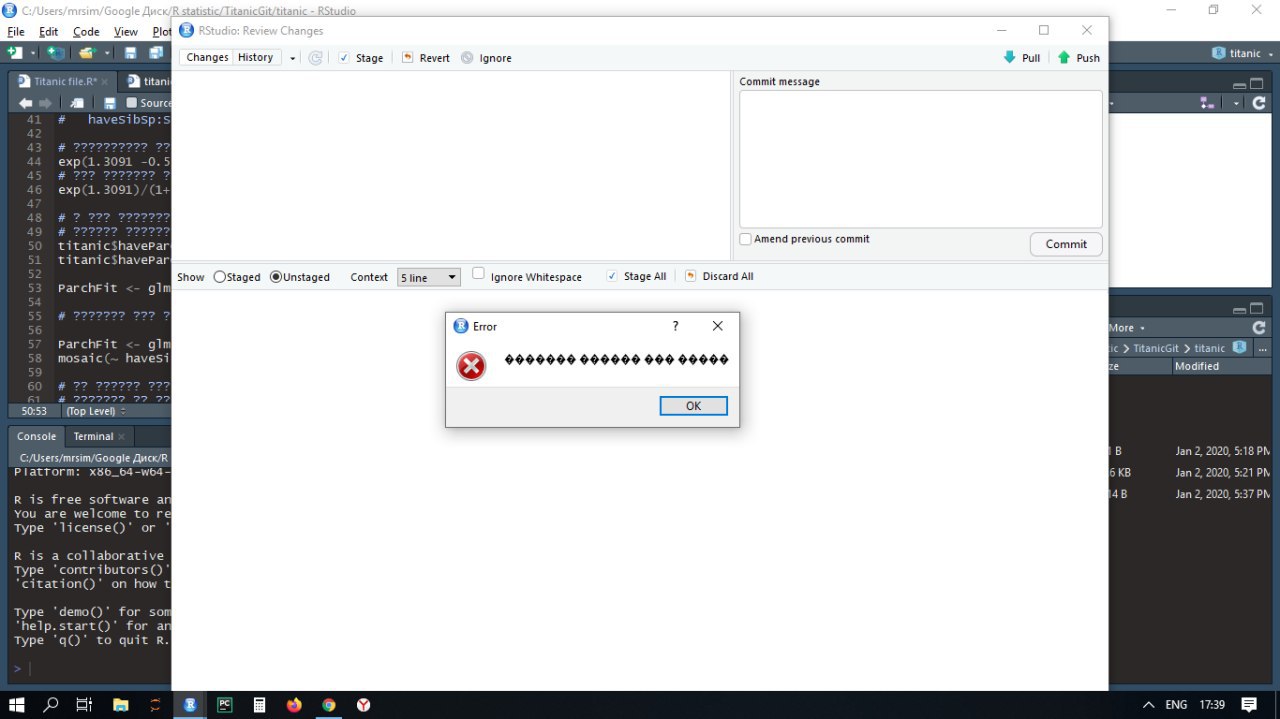Click the Show in new window icon in editor
The image size is (1280, 719).
pyautogui.click(x=77, y=103)
